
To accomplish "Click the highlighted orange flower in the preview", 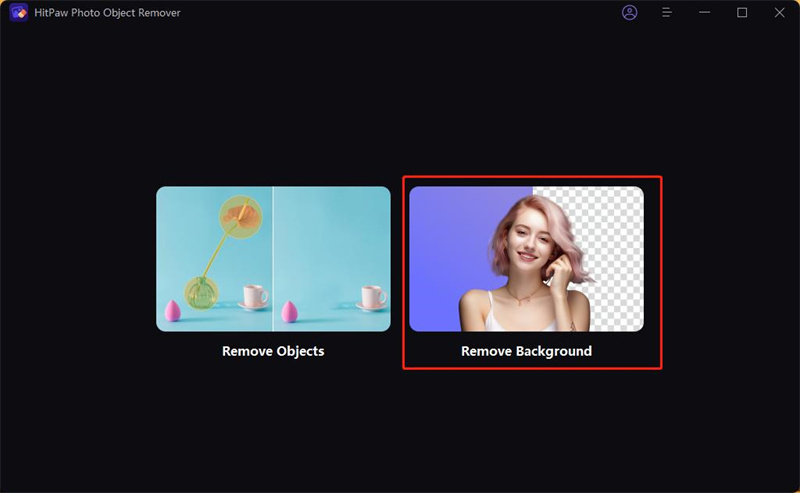I will pos(241,216).
